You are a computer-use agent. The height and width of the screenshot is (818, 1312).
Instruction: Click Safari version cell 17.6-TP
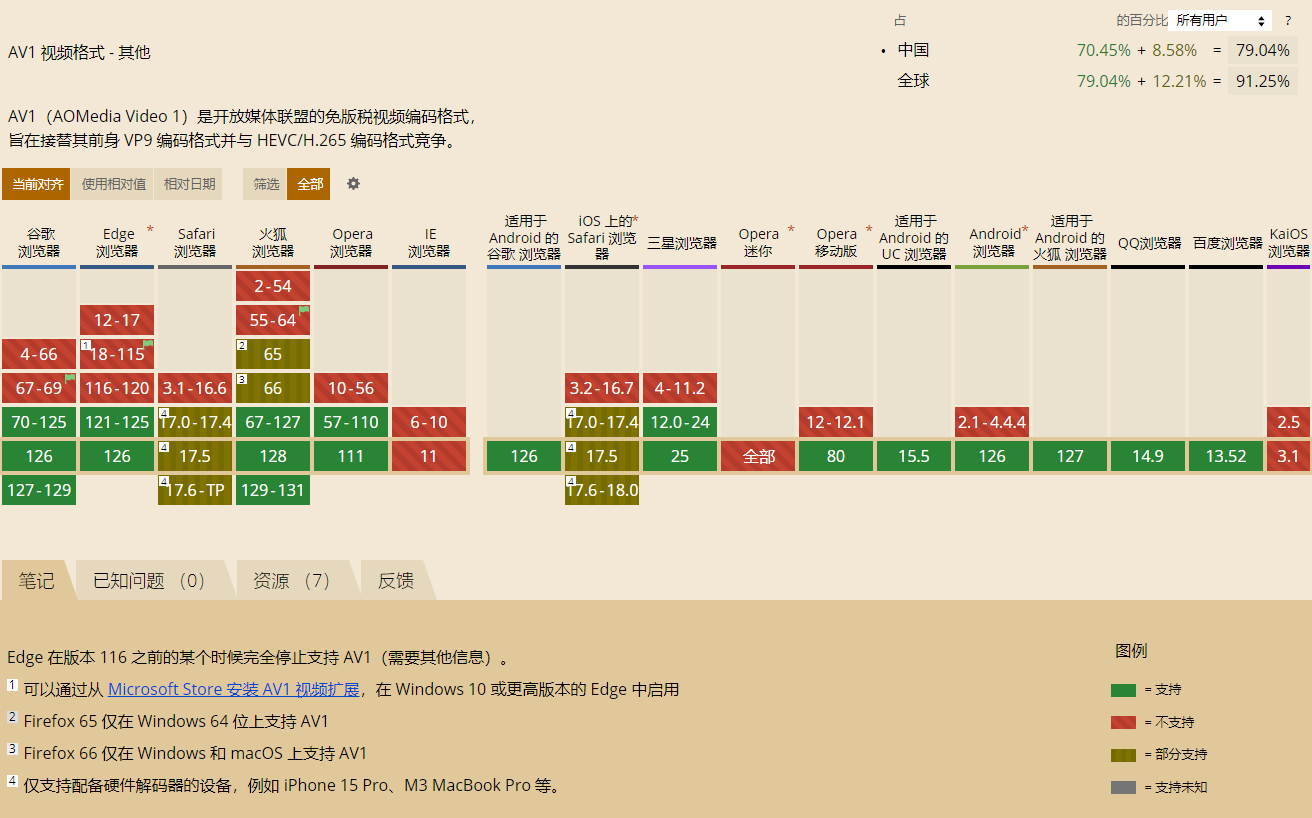click(195, 490)
